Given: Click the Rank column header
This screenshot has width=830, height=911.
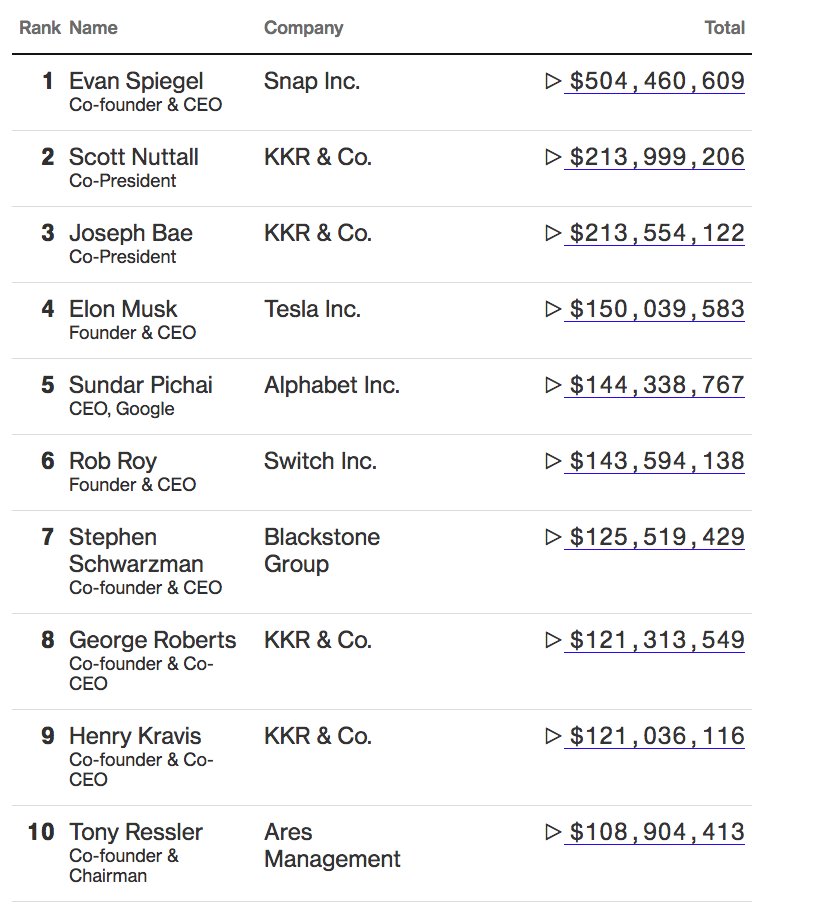Looking at the screenshot, I should tap(40, 28).
